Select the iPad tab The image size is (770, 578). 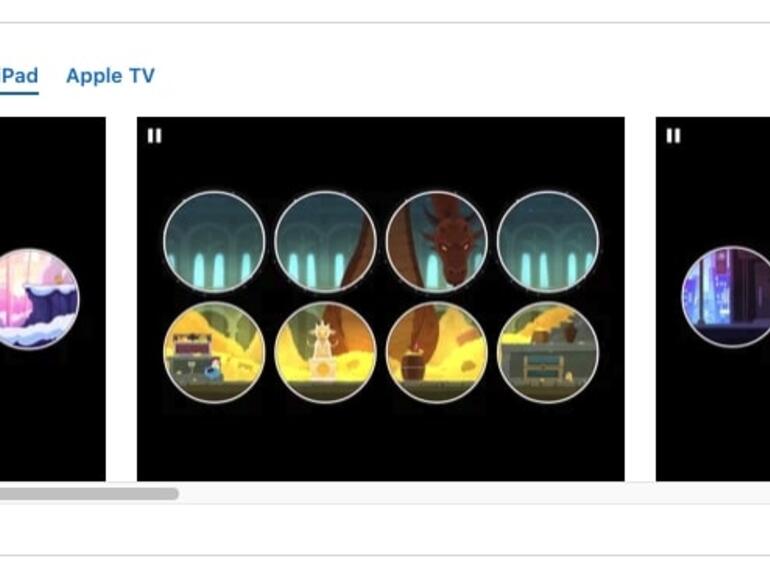click(x=19, y=76)
